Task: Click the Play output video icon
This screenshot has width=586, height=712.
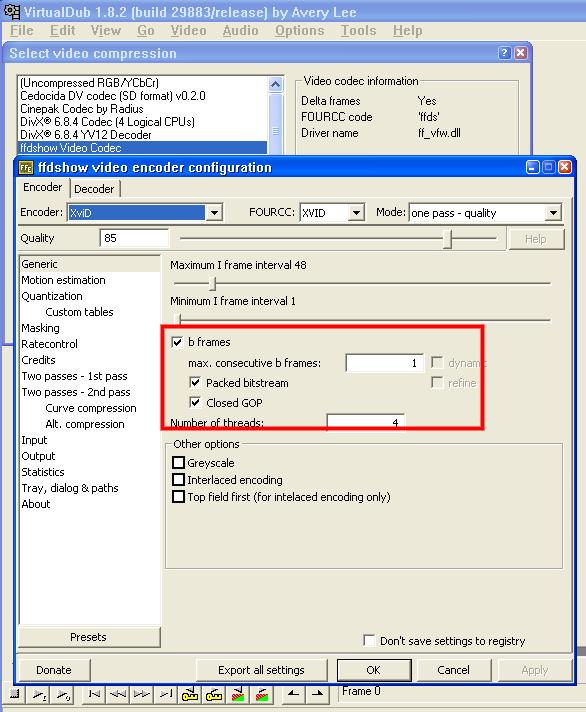Action: click(x=63, y=694)
